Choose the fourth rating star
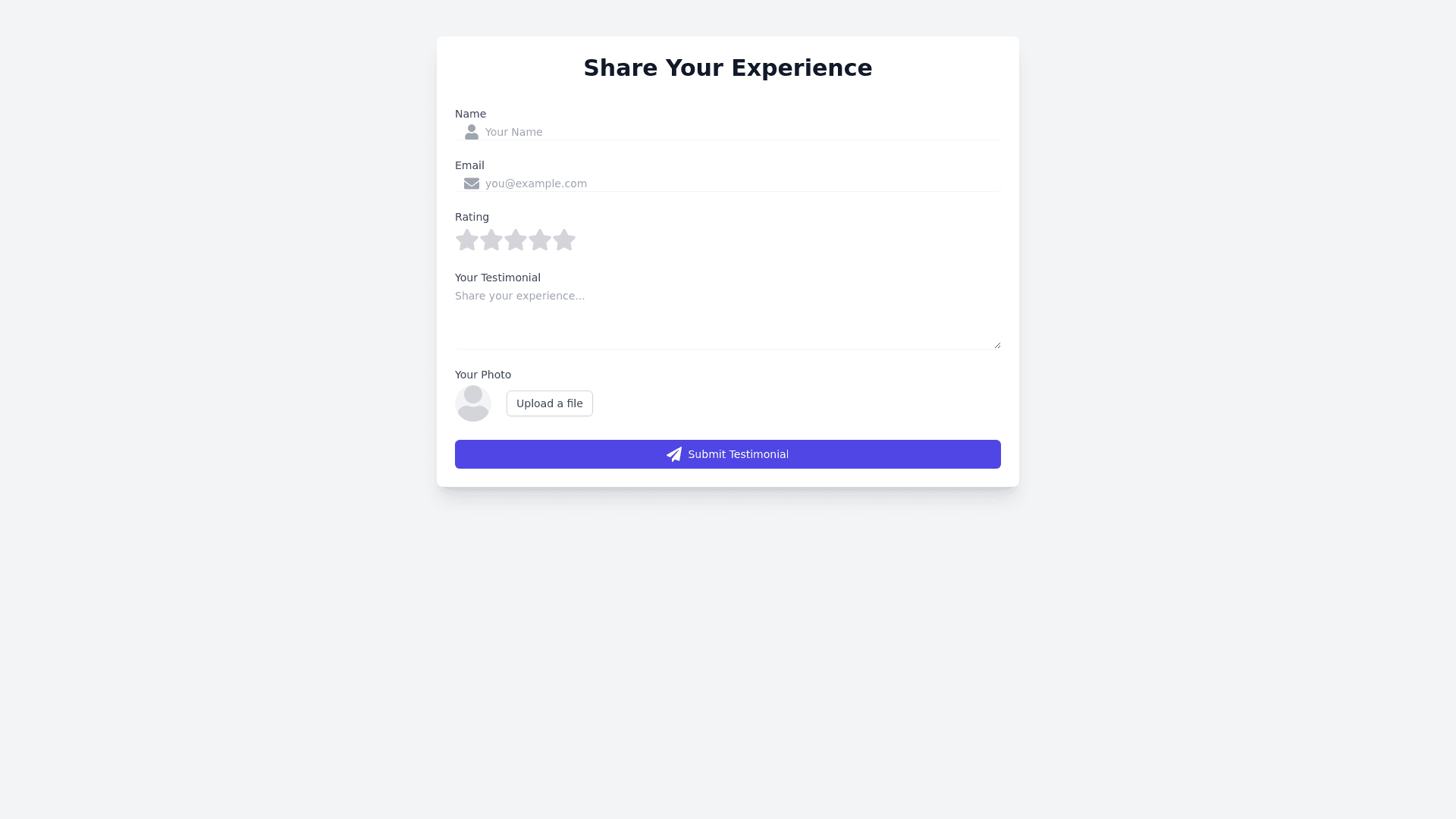 (x=540, y=240)
